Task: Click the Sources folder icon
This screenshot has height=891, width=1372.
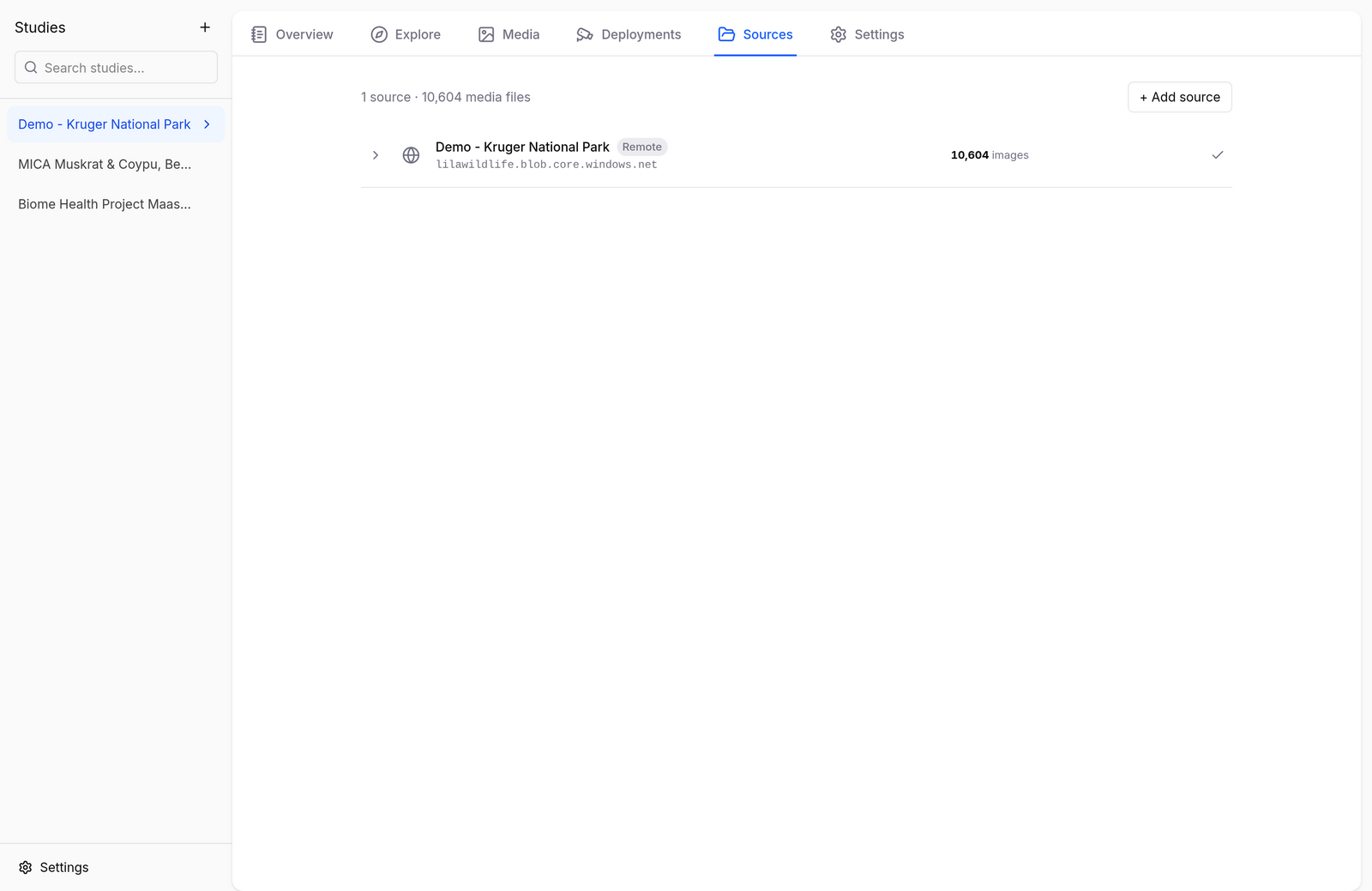Action: [726, 34]
